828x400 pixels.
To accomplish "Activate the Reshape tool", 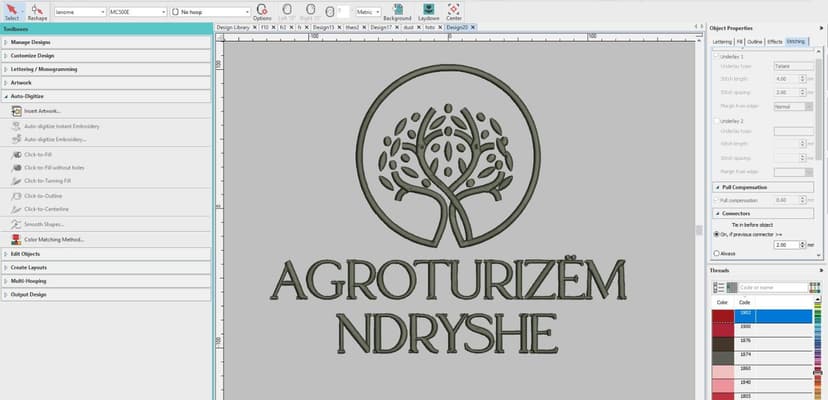I will [37, 11].
